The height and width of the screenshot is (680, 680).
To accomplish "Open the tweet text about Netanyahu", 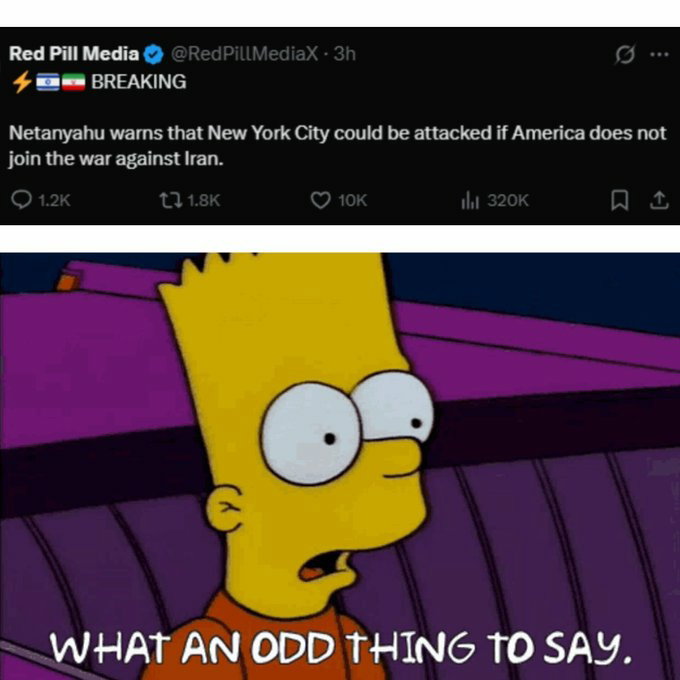I will (x=337, y=146).
